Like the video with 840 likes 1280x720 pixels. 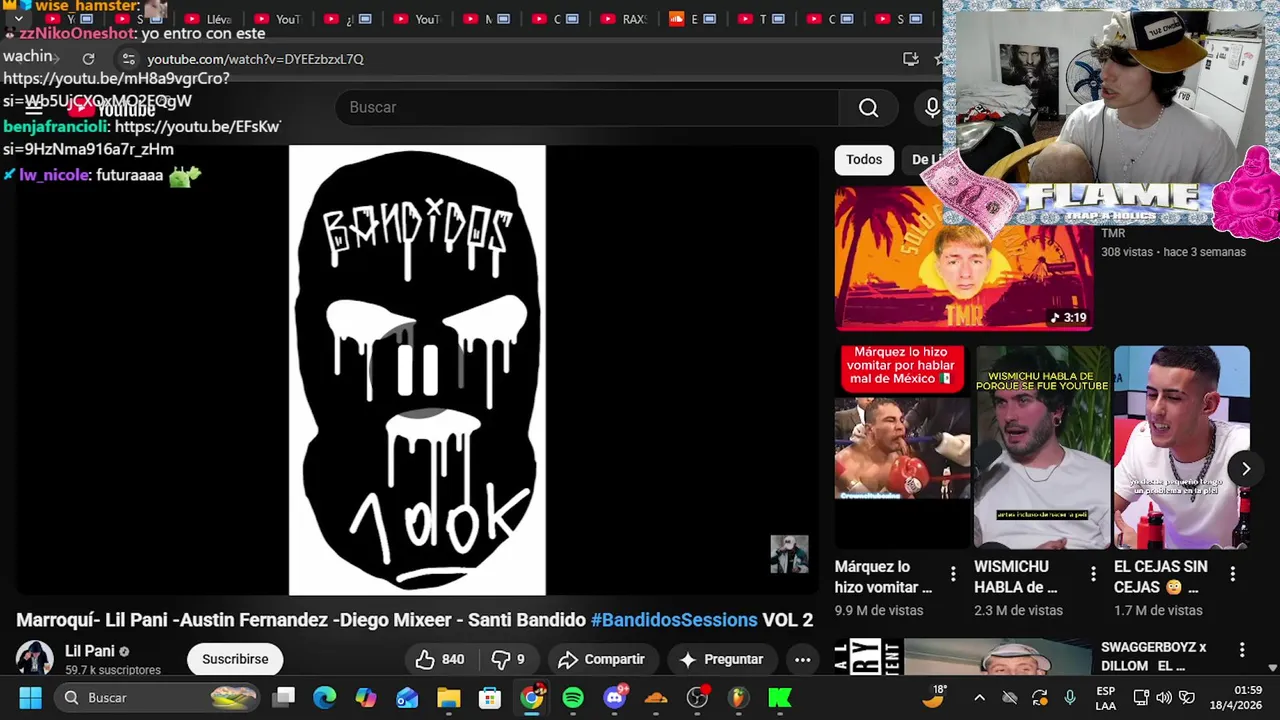pos(440,659)
